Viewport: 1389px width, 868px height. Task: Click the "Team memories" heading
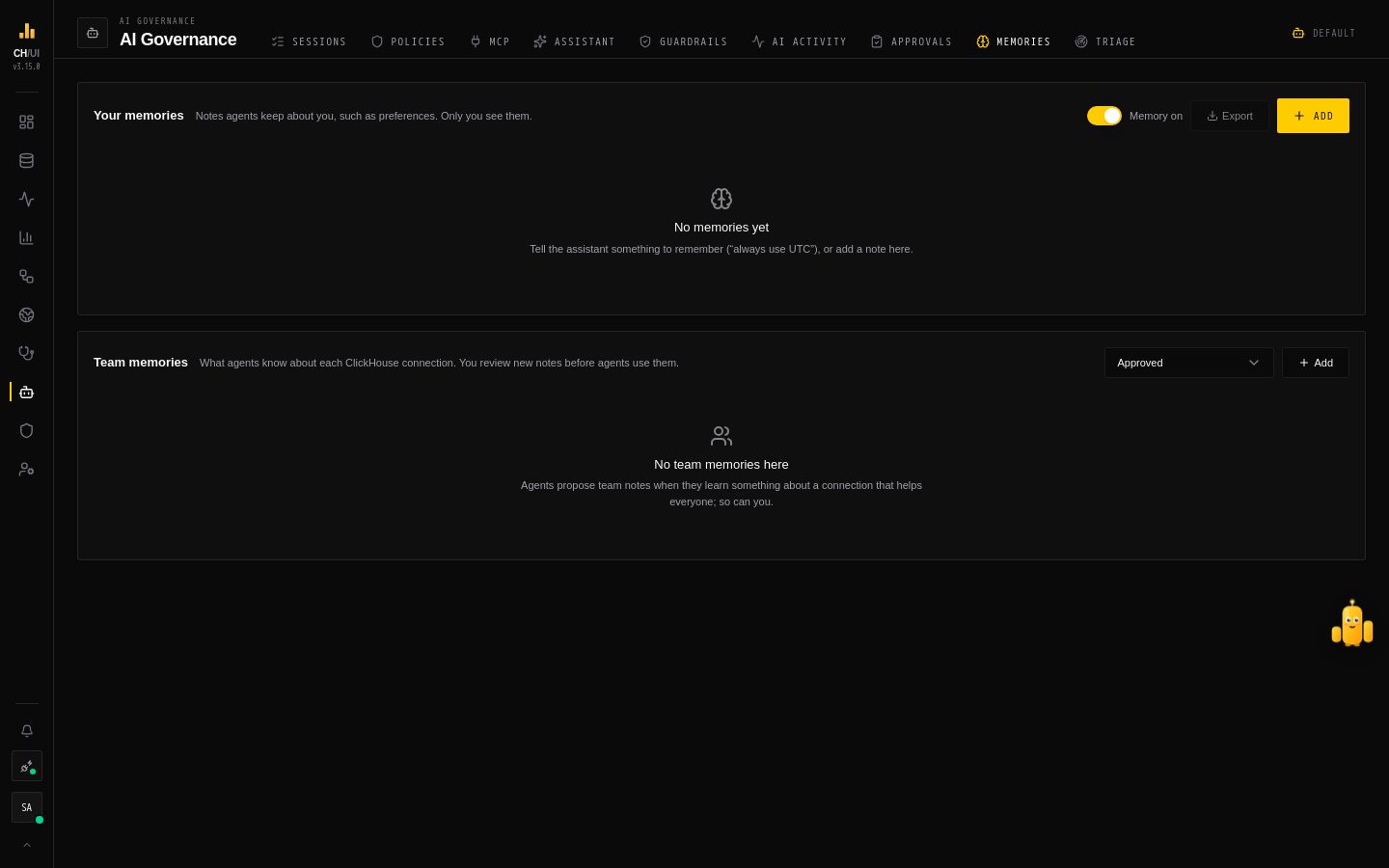pos(141,363)
